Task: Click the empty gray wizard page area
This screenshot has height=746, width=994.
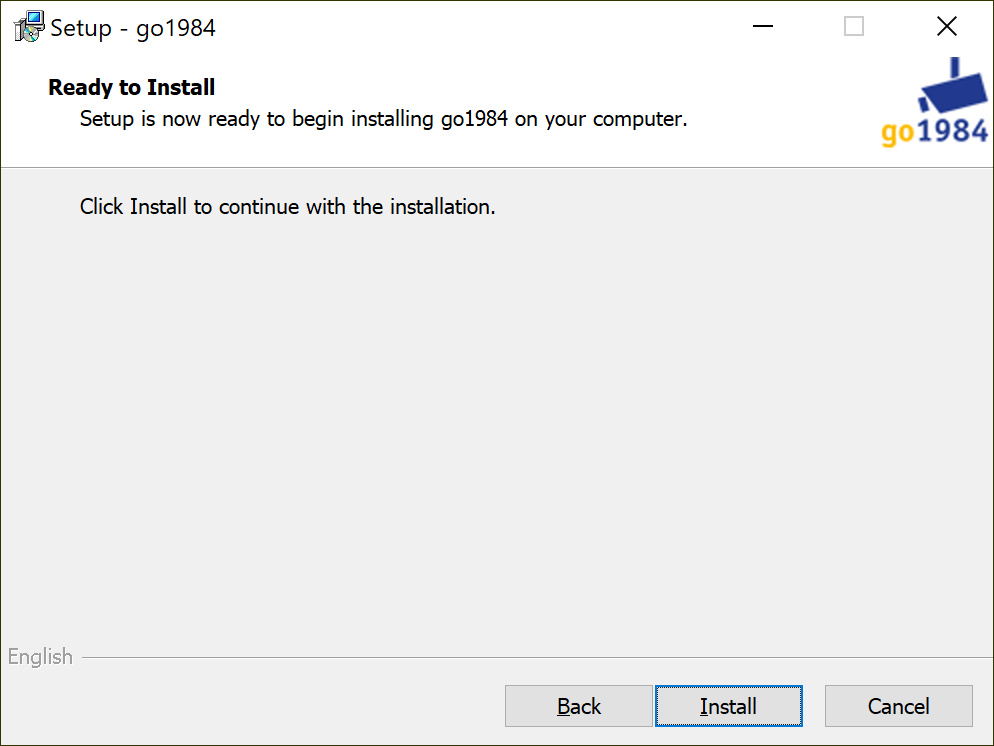Action: 497,431
